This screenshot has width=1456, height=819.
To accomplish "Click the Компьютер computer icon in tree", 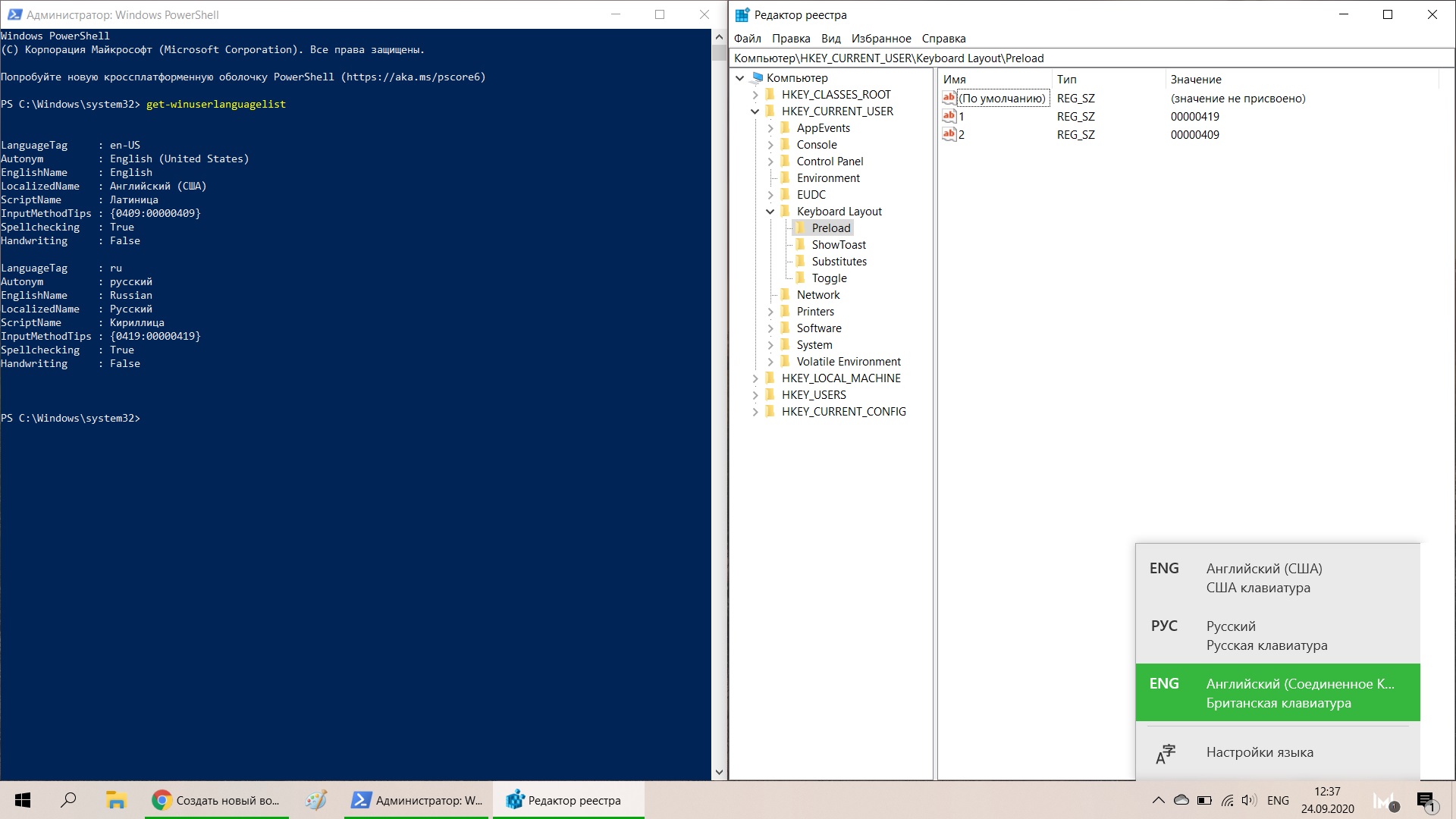I will pyautogui.click(x=756, y=78).
